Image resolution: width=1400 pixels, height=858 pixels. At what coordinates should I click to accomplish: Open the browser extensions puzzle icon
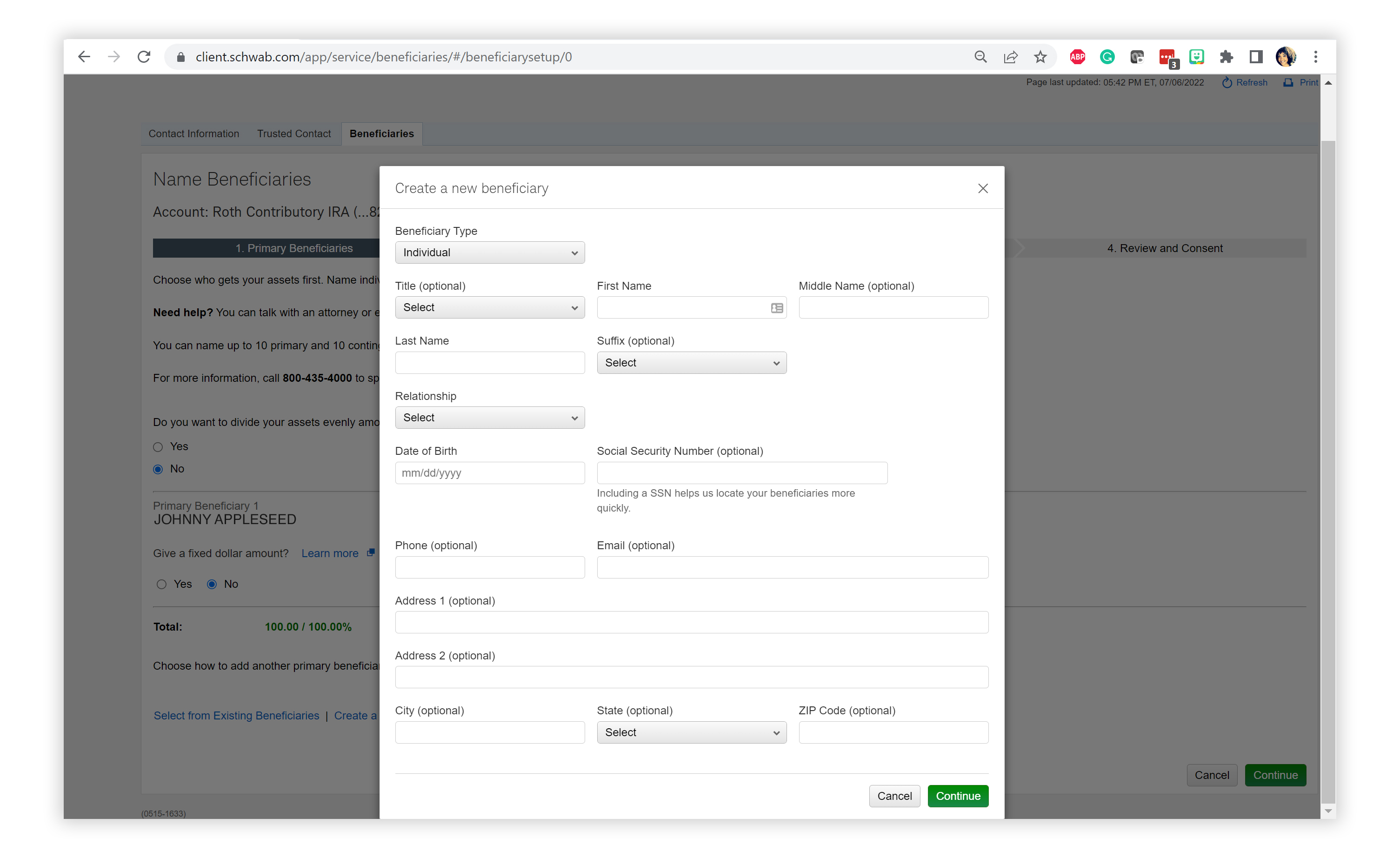point(1226,57)
